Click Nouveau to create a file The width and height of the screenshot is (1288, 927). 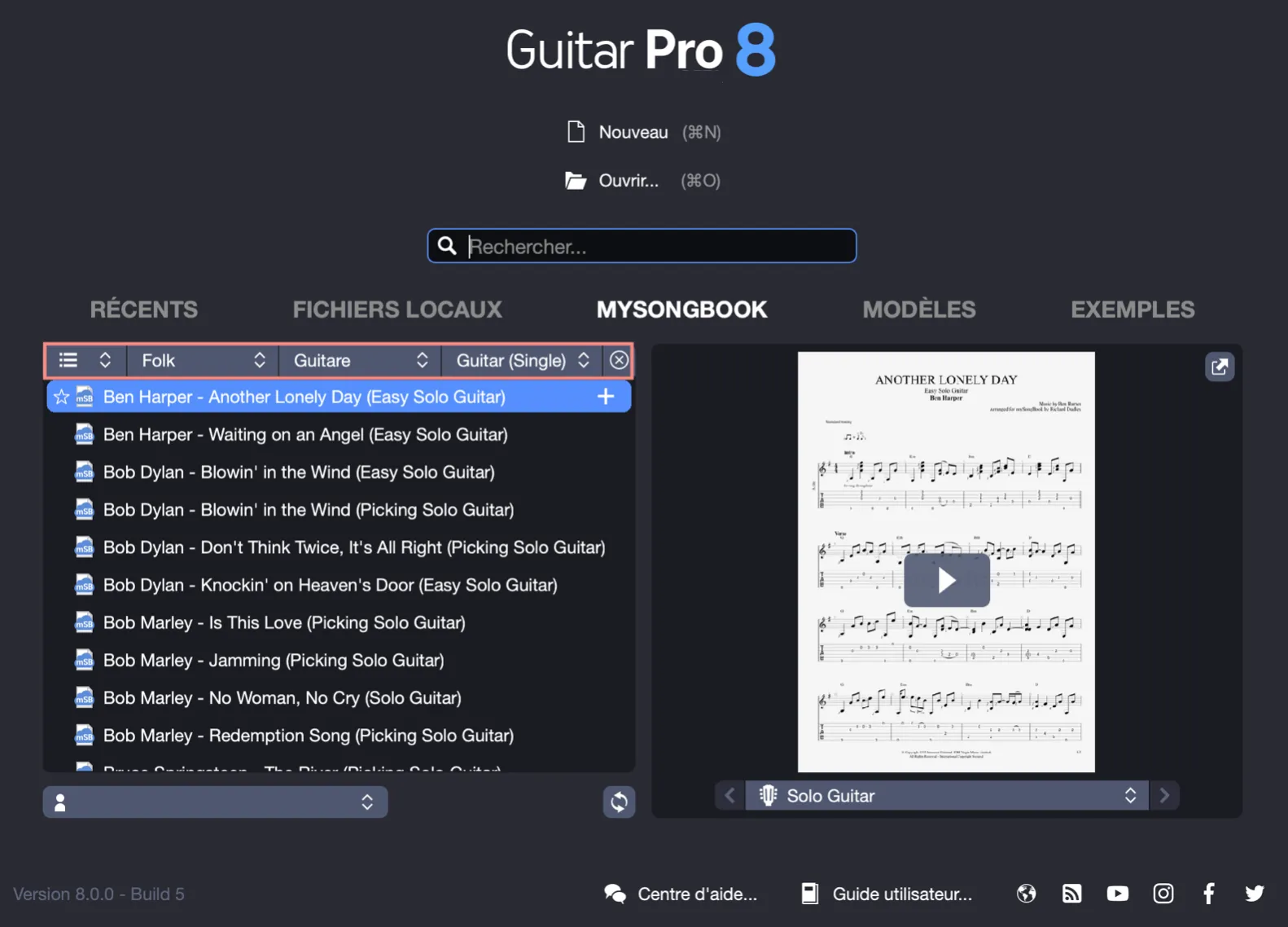tap(633, 132)
